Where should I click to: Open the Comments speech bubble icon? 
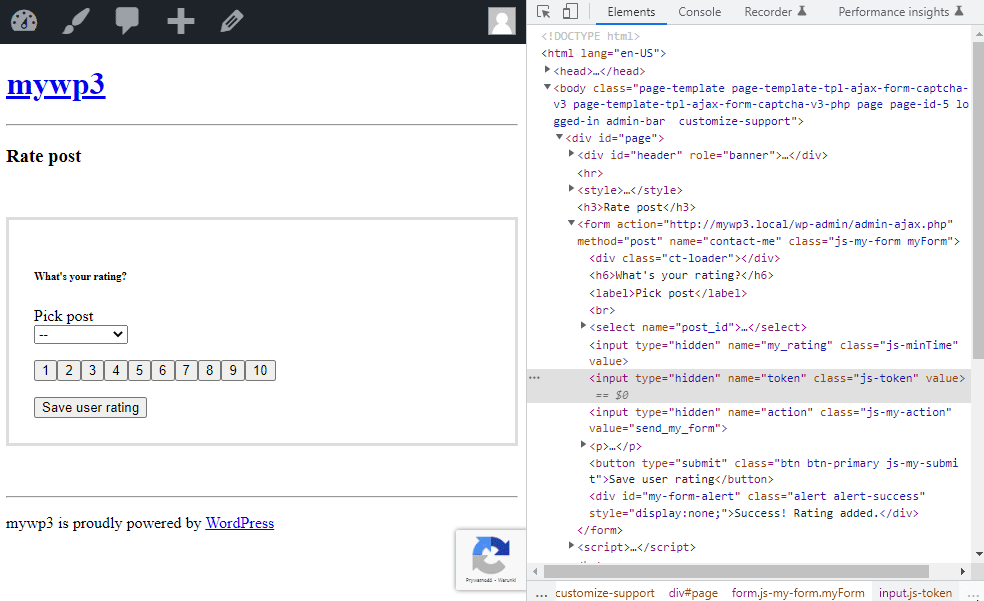coord(127,21)
